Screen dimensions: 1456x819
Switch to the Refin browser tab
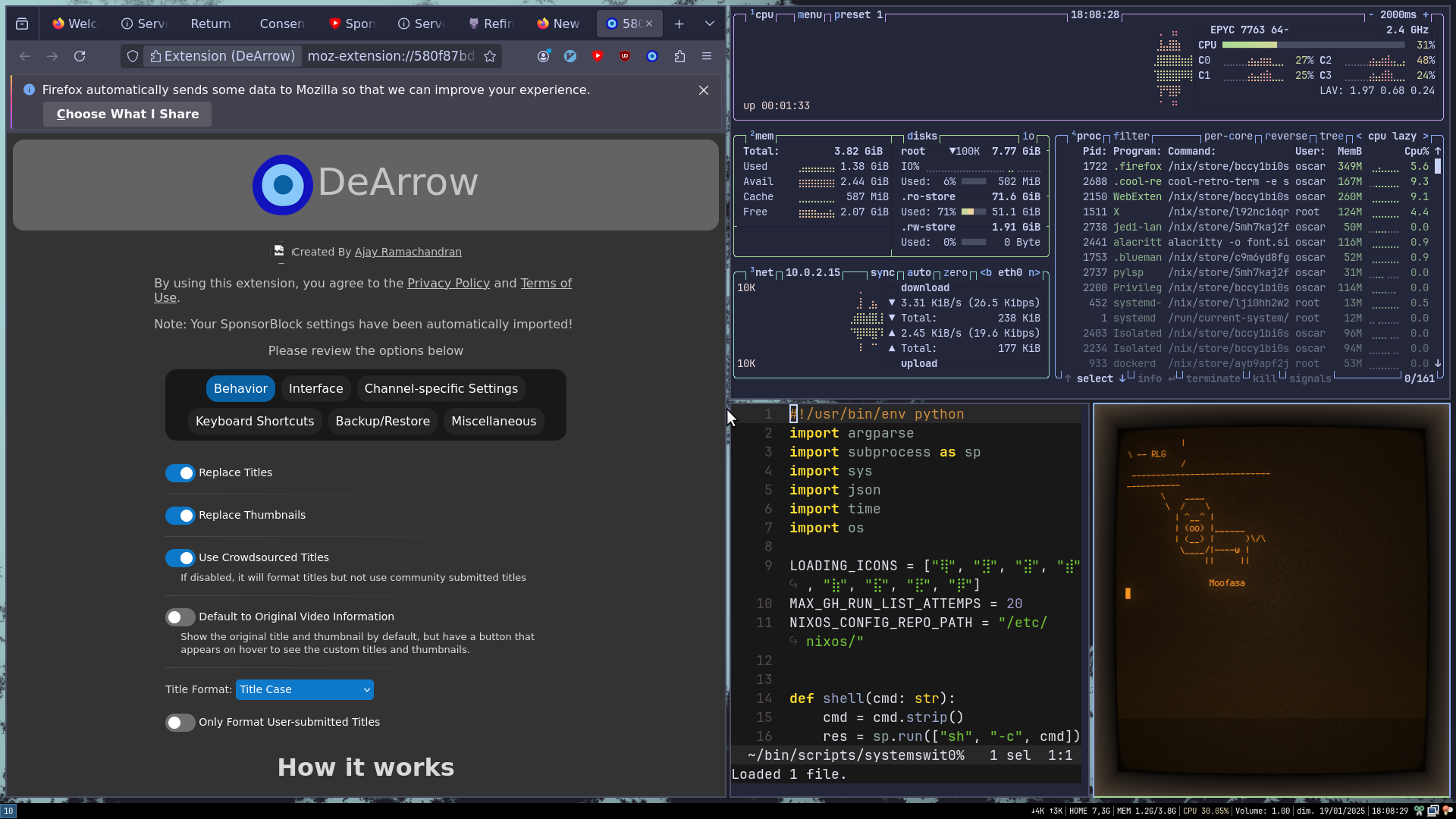491,24
